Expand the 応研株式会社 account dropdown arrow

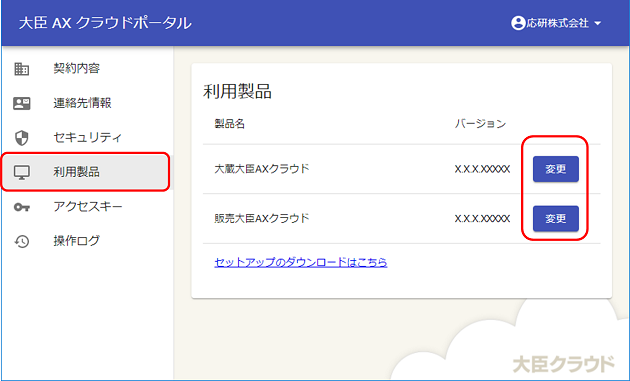coord(597,23)
